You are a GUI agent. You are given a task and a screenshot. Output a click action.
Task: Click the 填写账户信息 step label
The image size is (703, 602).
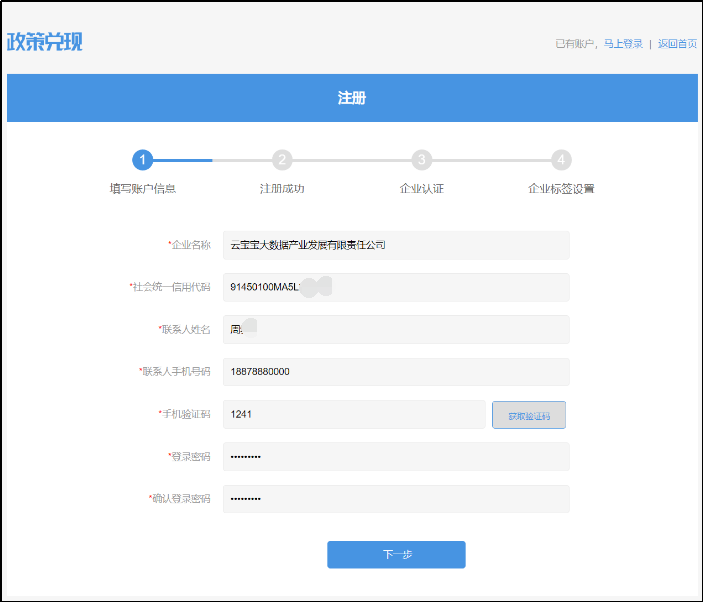[x=143, y=189]
